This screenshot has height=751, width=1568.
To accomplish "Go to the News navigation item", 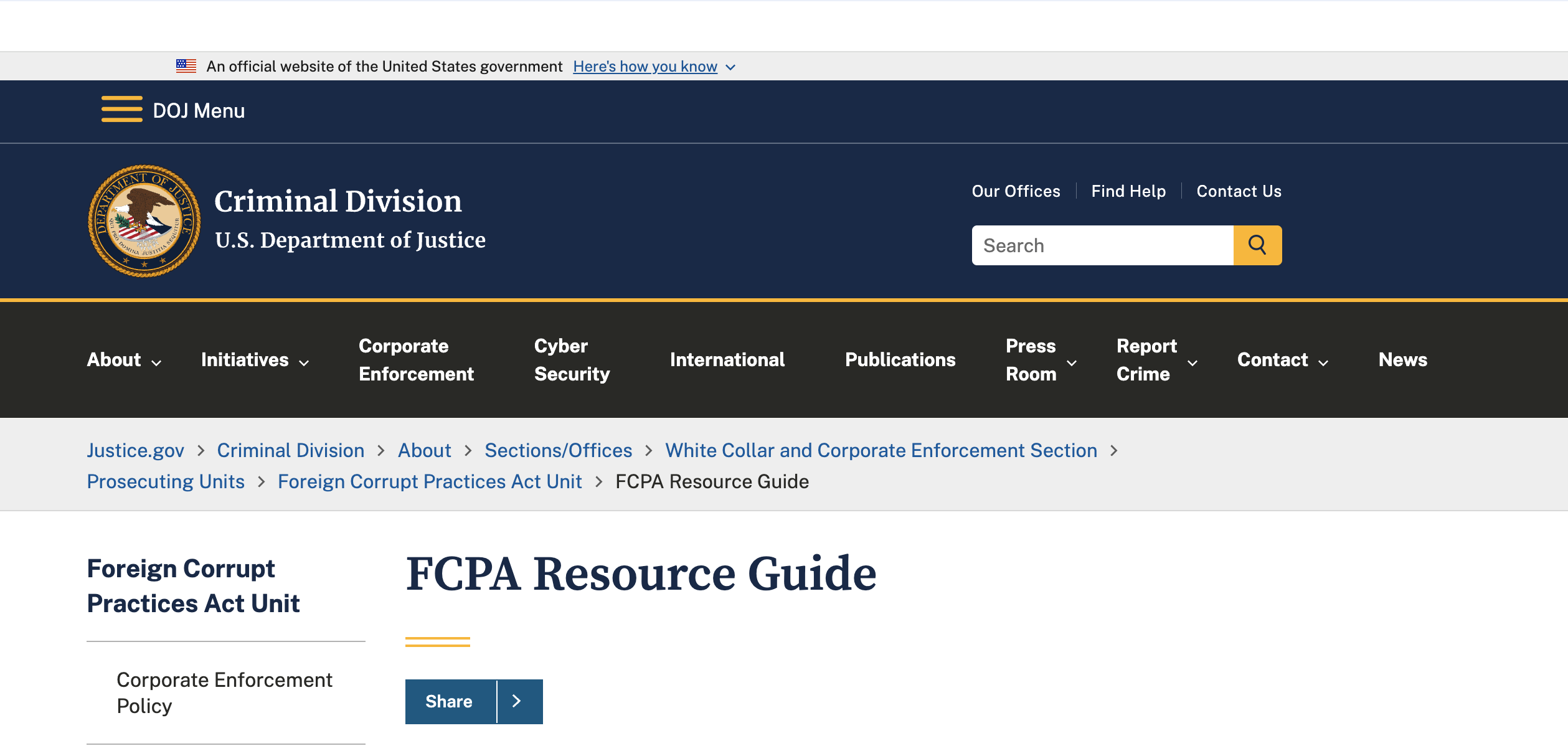I will (1402, 360).
